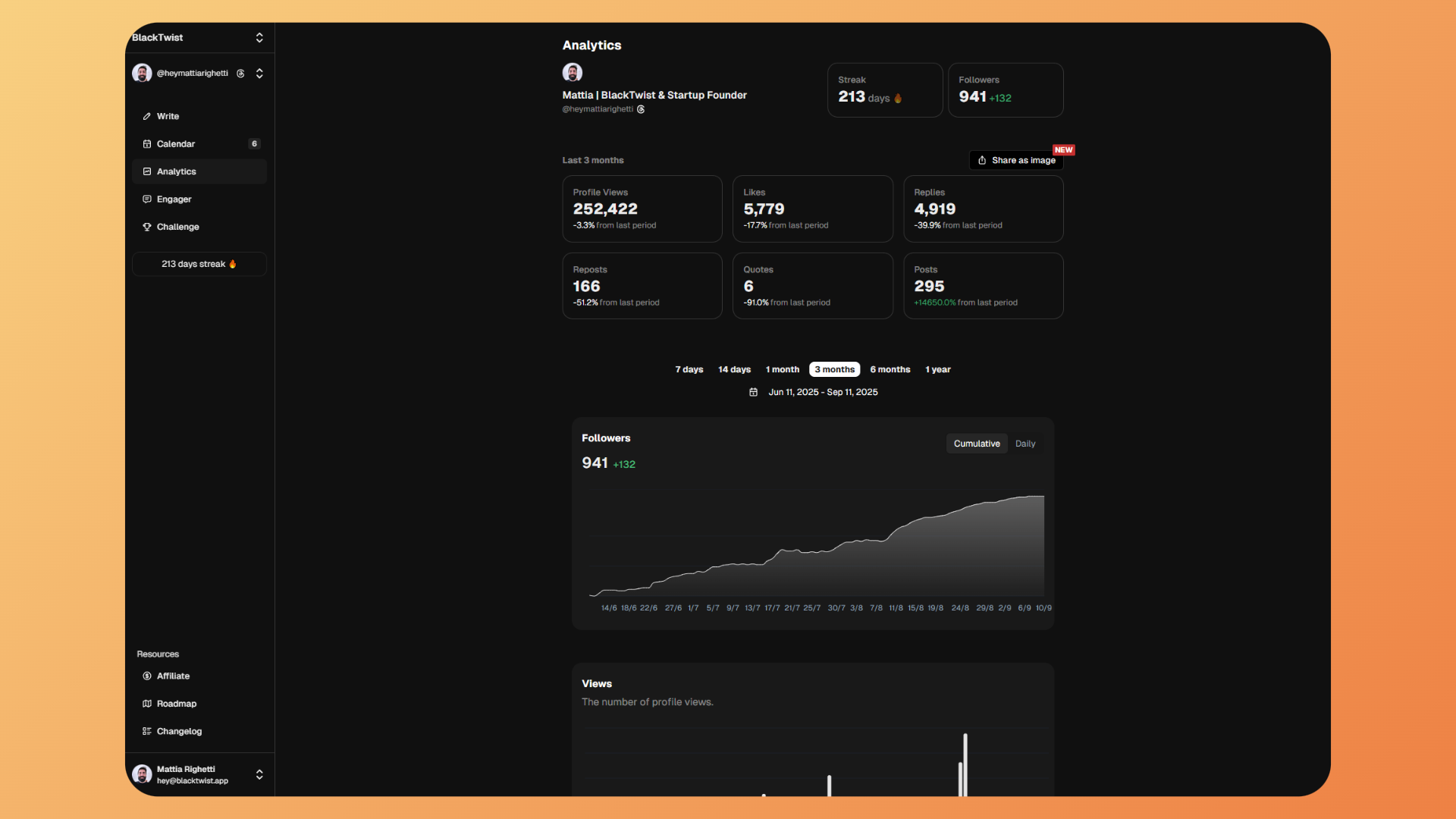
Task: Click the Share as image button
Action: tap(1016, 161)
